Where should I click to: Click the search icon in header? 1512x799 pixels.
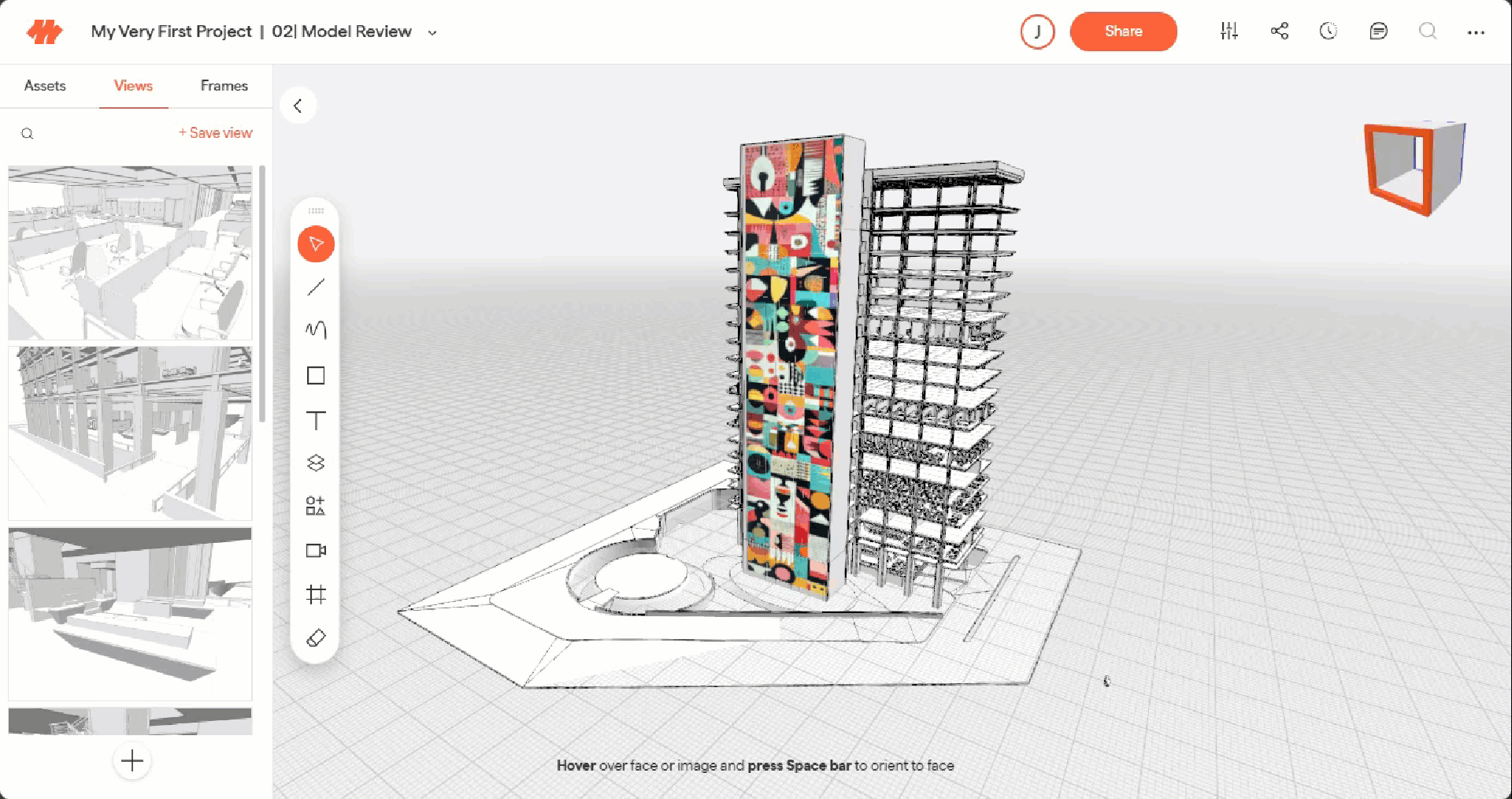1428,32
